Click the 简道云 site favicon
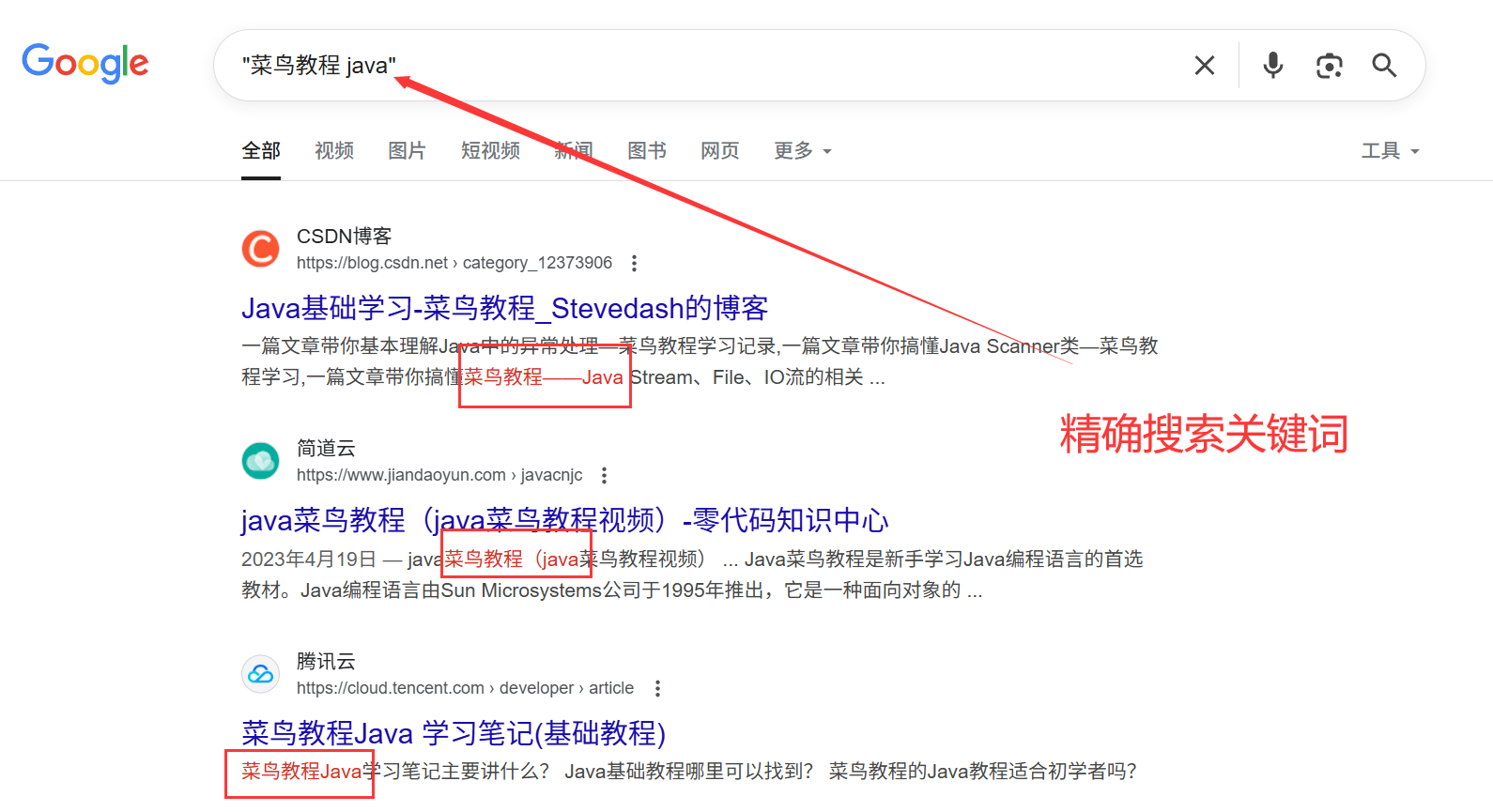Viewport: 1493px width, 812px height. pyautogui.click(x=260, y=461)
